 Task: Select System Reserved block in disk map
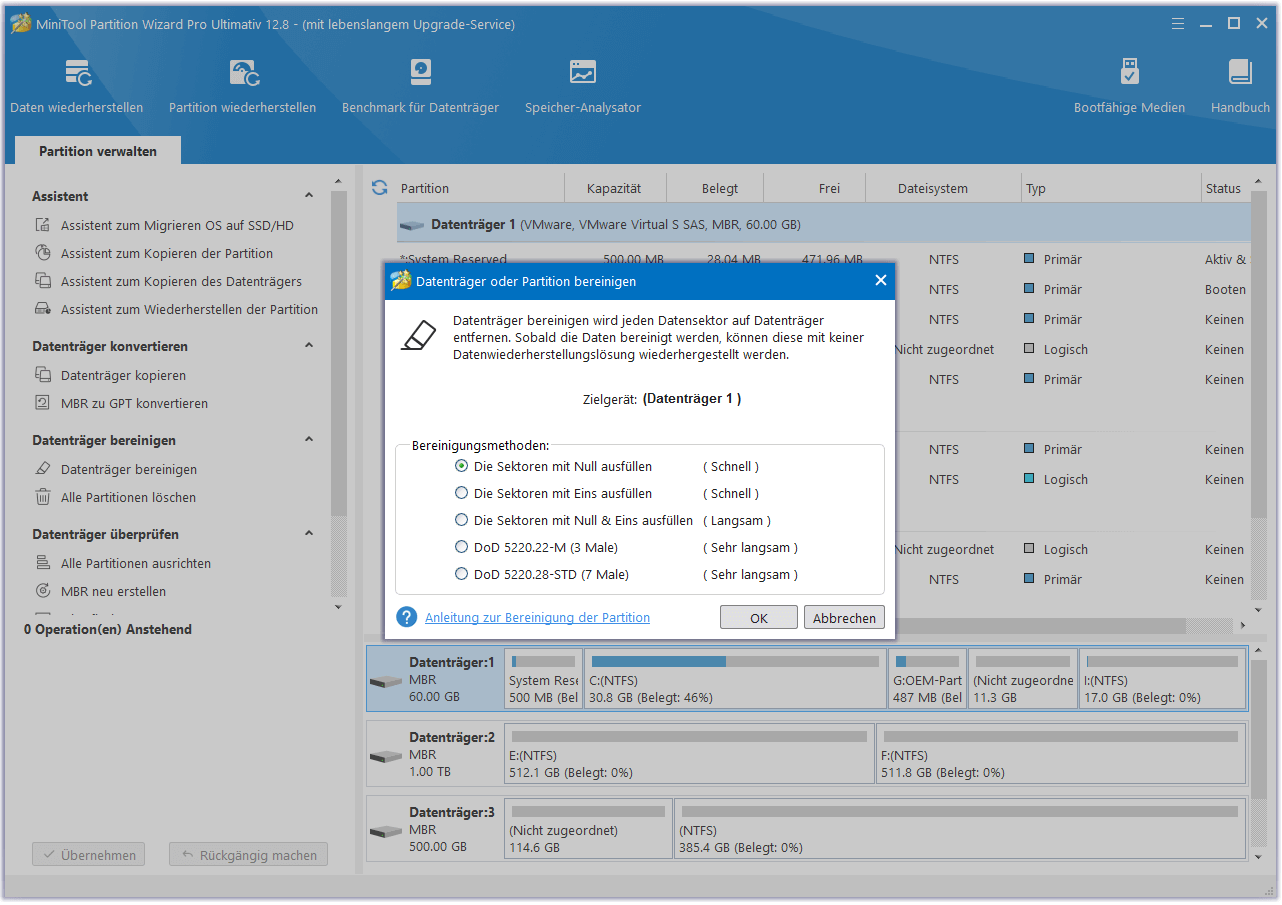(x=543, y=679)
